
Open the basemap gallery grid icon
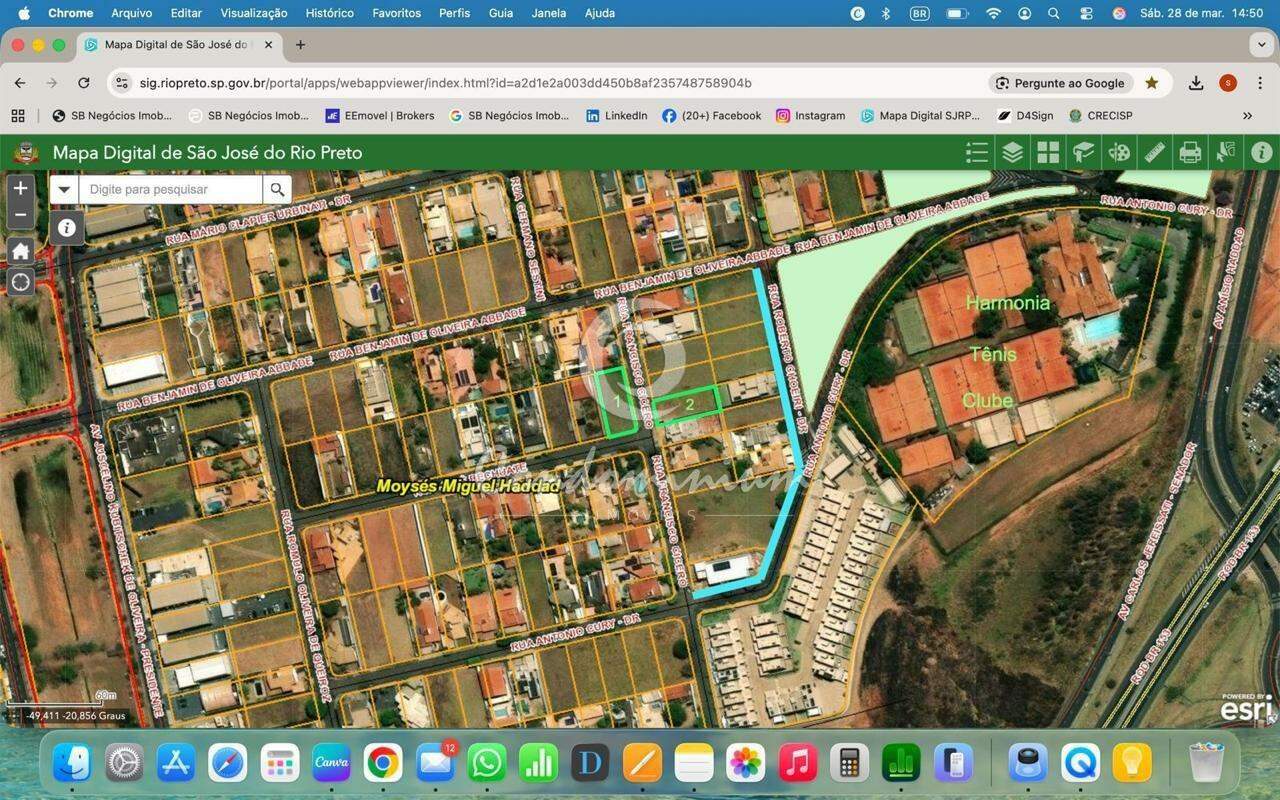[1048, 152]
